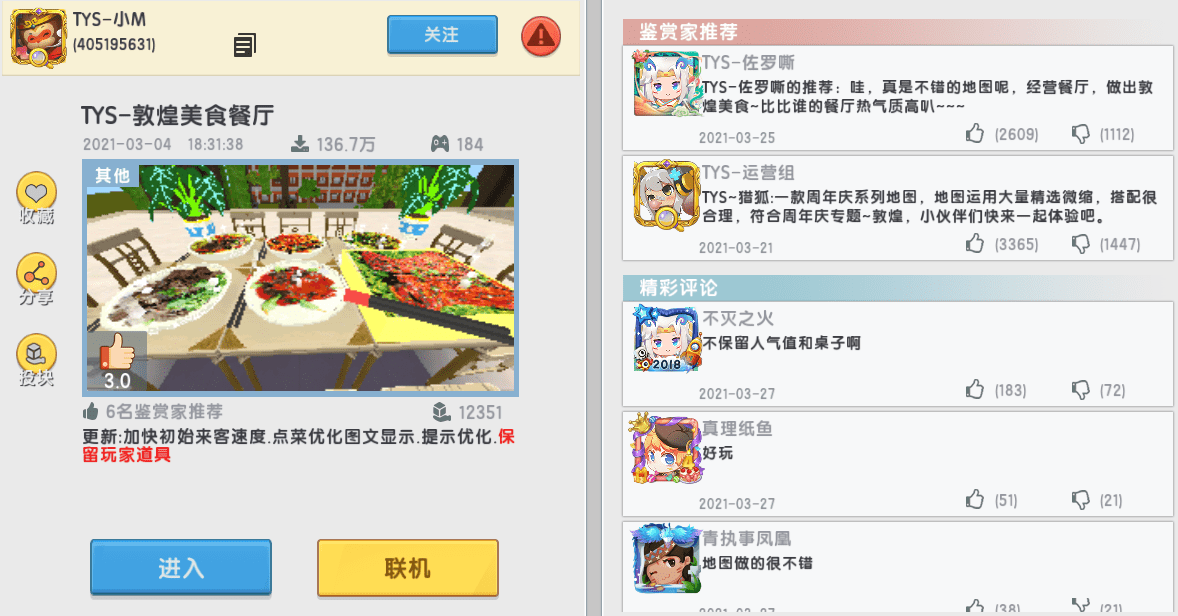Thumbs-up the 不灭之火 comment

[x=974, y=390]
